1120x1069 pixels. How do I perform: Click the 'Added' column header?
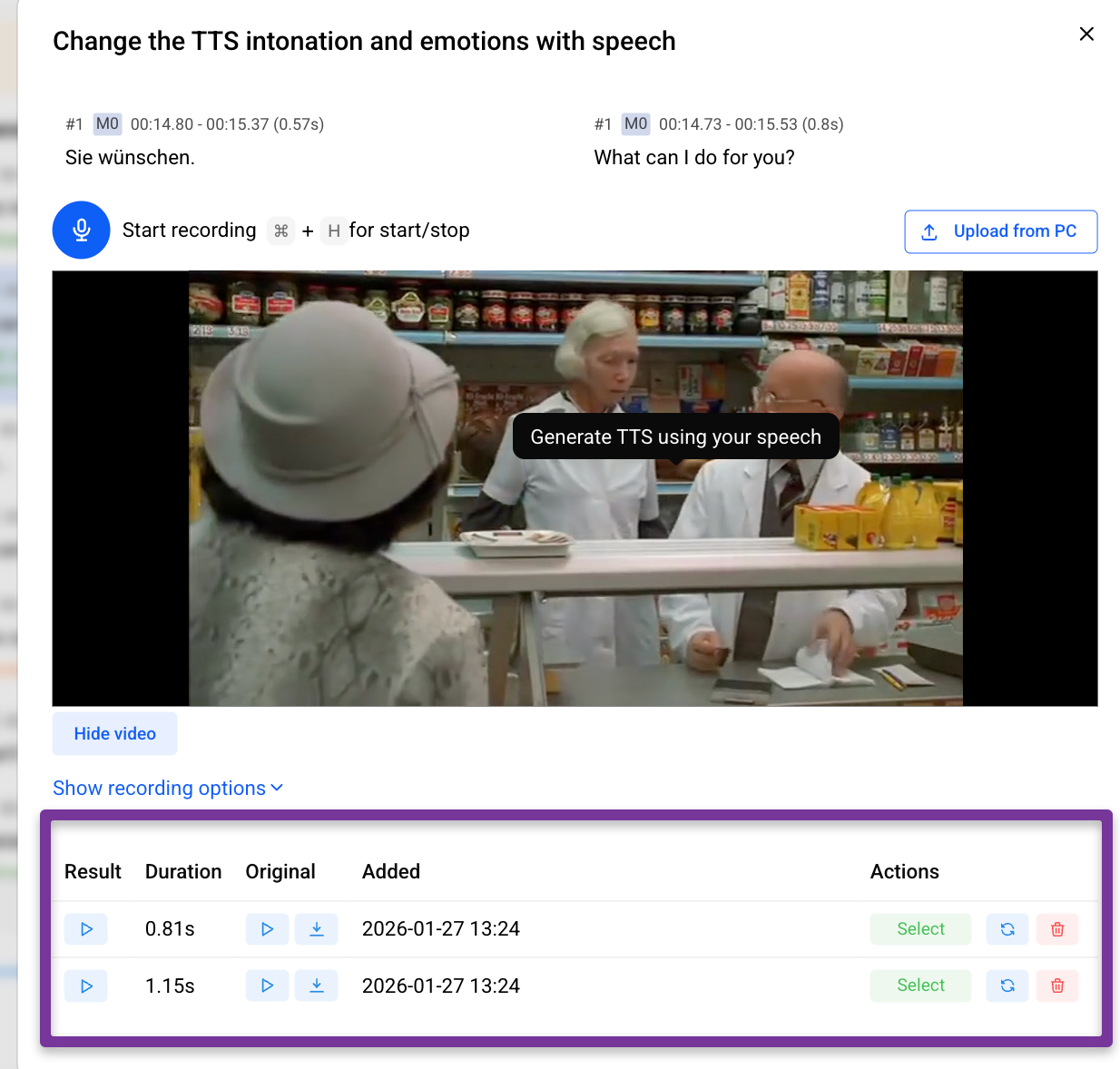391,872
